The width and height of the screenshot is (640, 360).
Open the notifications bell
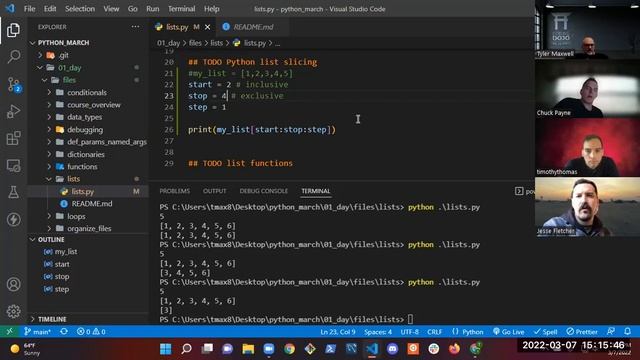point(628,331)
